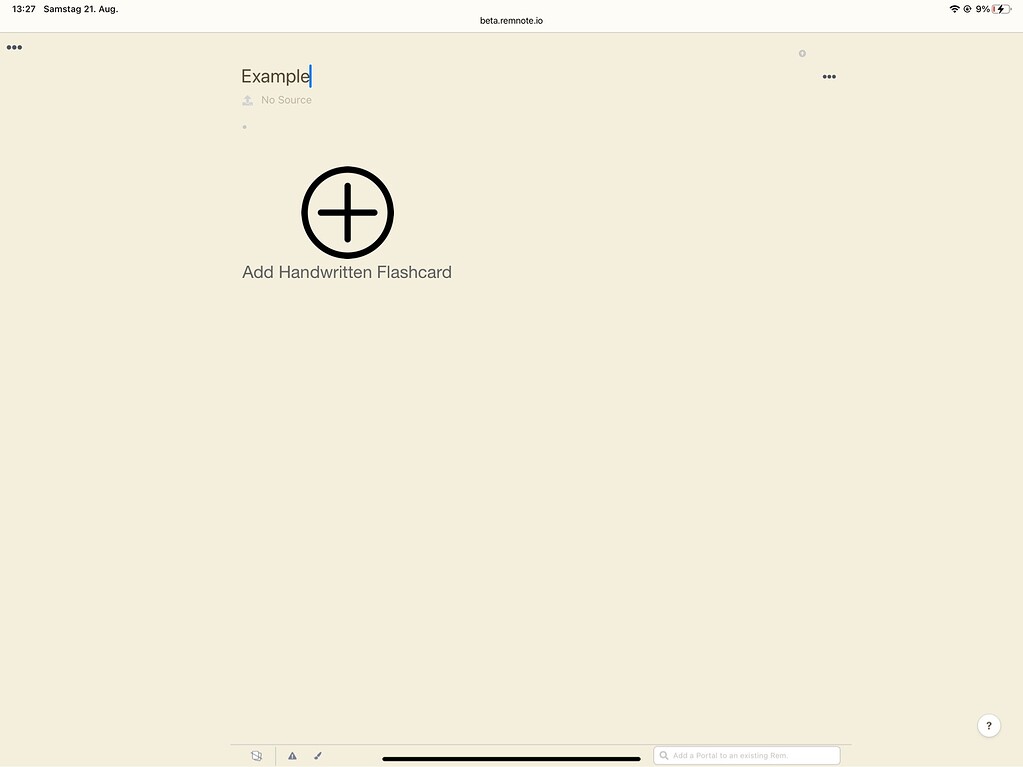Click the No Source link
Image resolution: width=1023 pixels, height=767 pixels.
[286, 100]
